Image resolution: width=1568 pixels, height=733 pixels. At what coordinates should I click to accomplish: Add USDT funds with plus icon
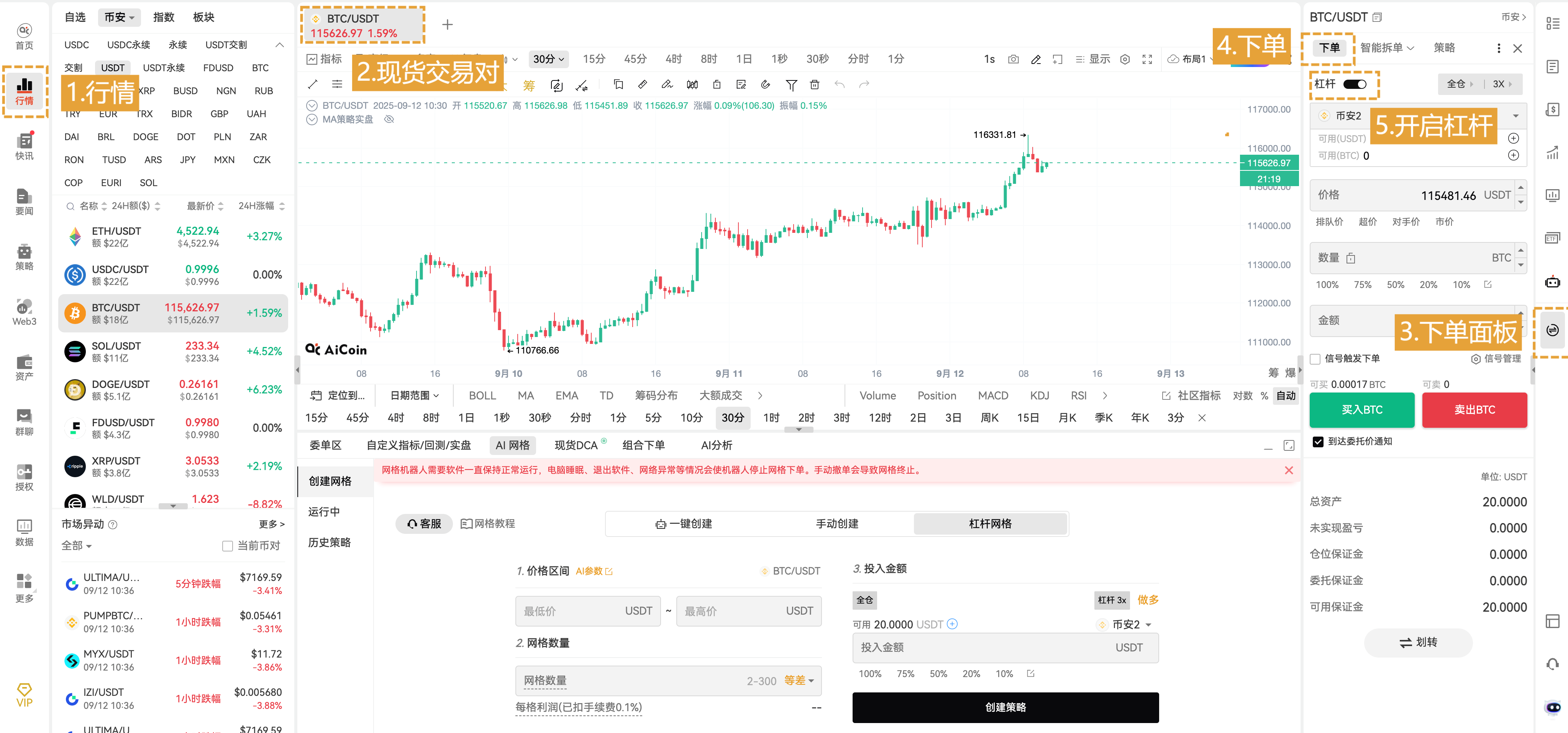1513,139
